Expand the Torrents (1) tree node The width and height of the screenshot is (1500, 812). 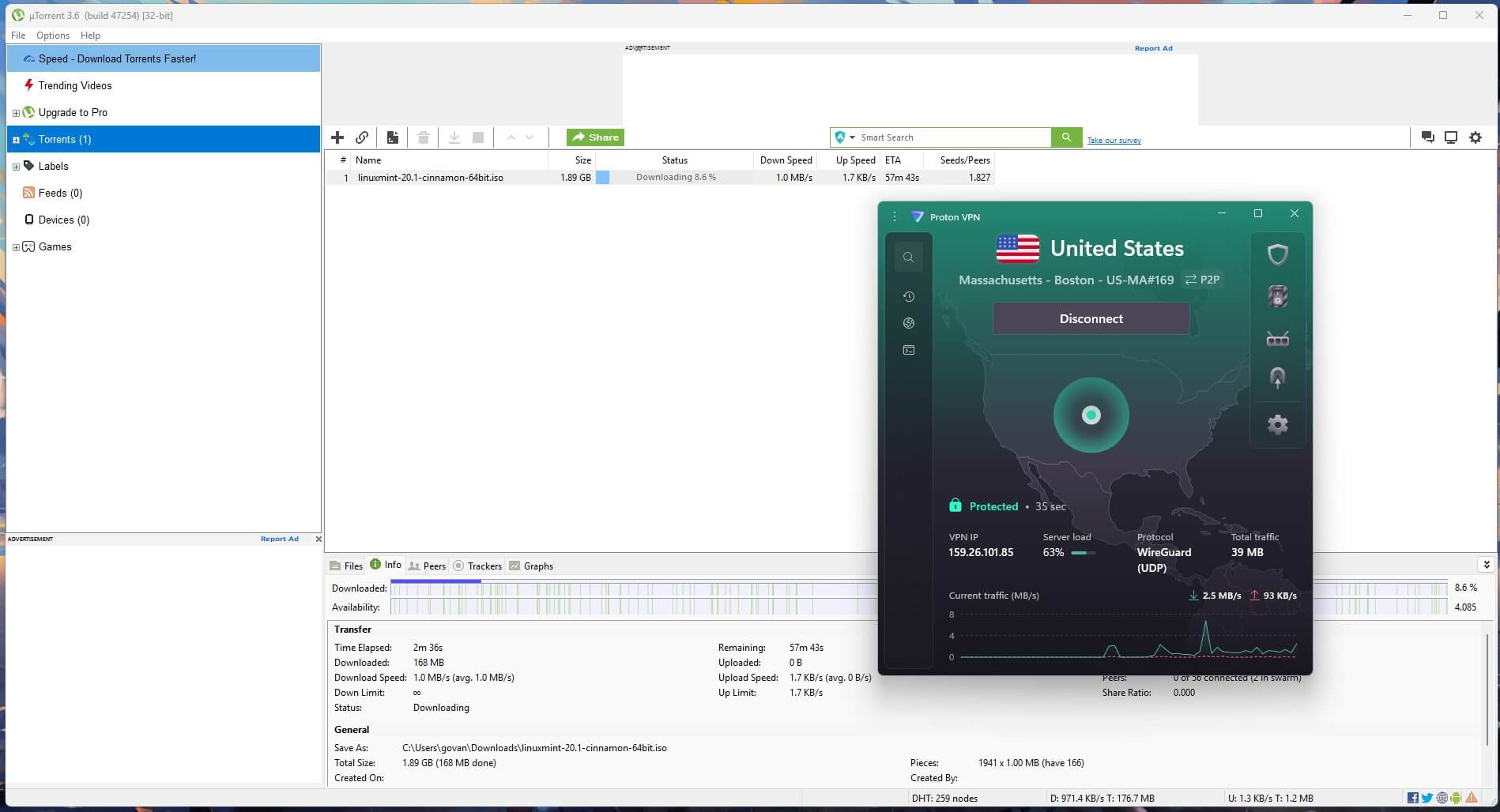click(16, 140)
